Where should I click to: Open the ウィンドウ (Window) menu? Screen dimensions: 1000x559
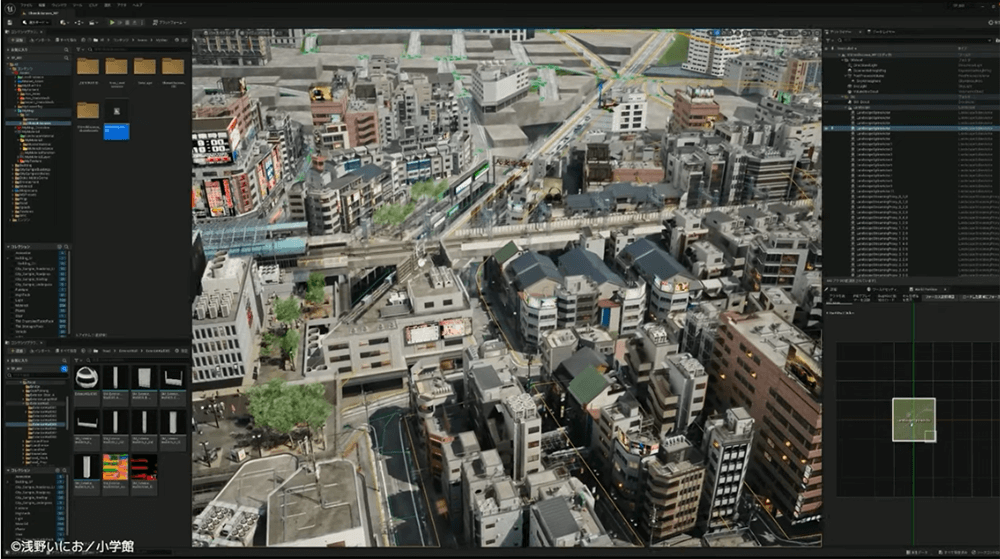61,5
